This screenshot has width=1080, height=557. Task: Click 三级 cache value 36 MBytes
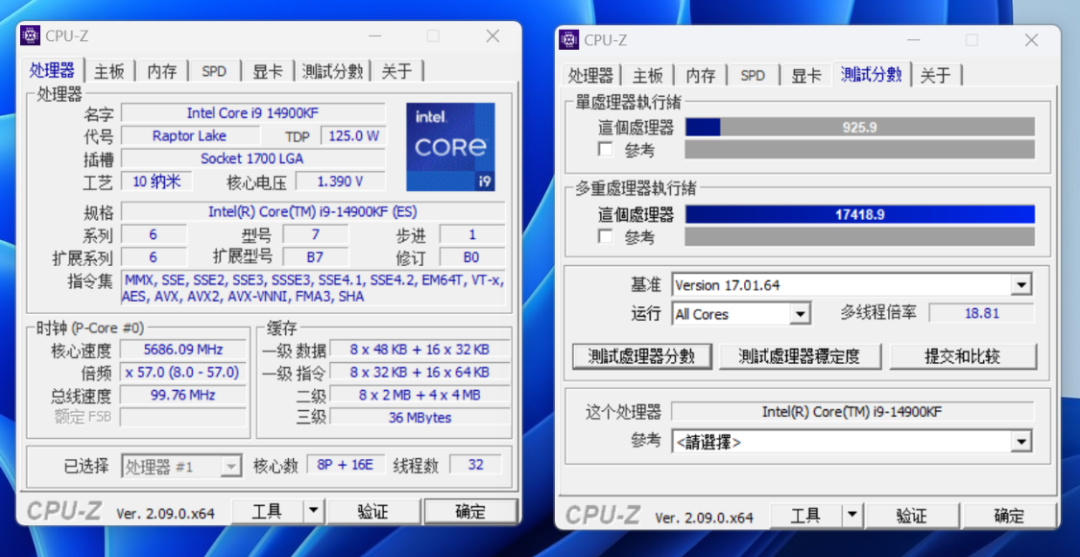(x=420, y=417)
